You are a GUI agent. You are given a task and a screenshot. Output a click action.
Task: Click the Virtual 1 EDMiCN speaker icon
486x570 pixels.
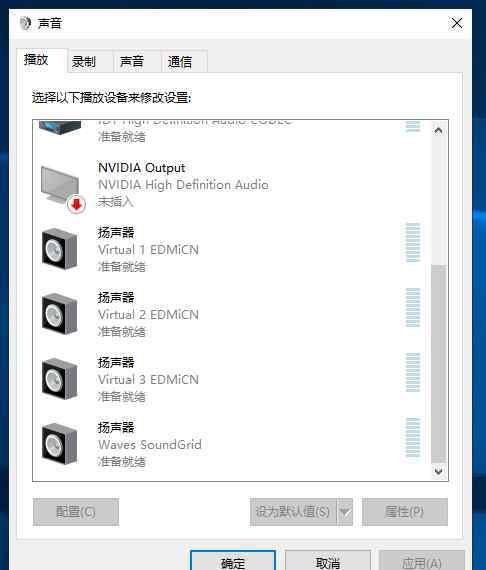tap(60, 249)
